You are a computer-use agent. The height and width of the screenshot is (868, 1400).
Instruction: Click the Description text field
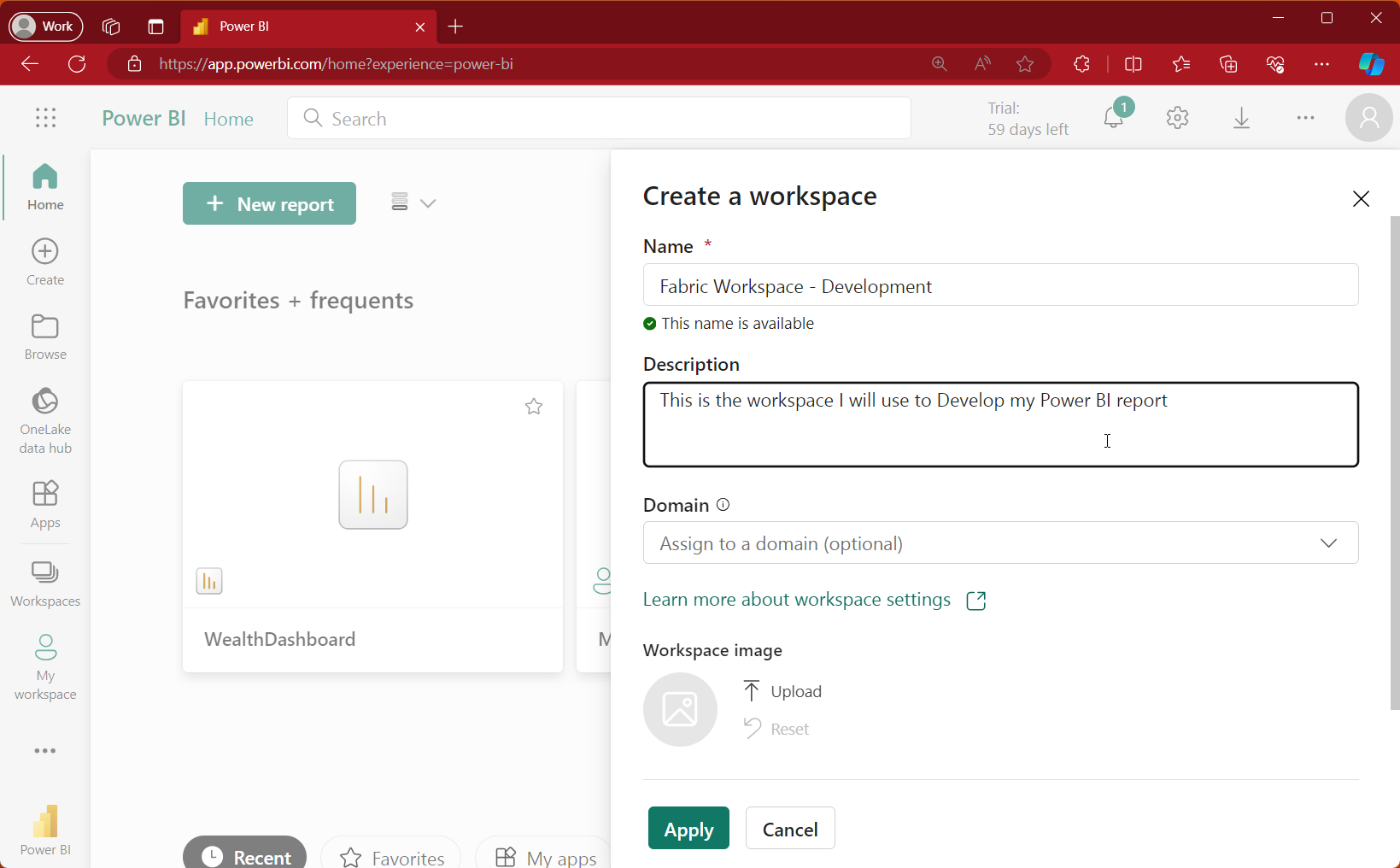[999, 425]
